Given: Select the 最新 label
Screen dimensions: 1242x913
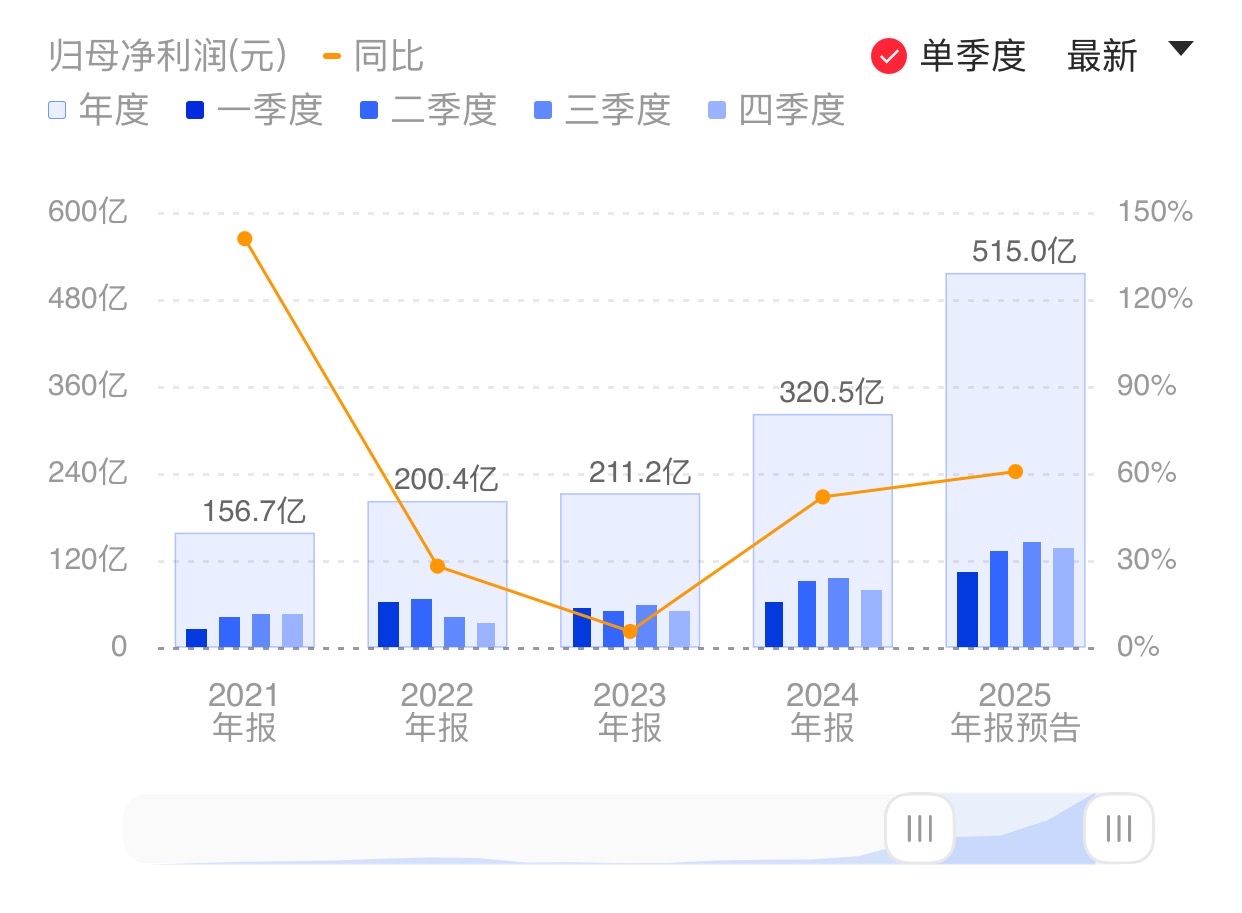Looking at the screenshot, I should click(1102, 56).
